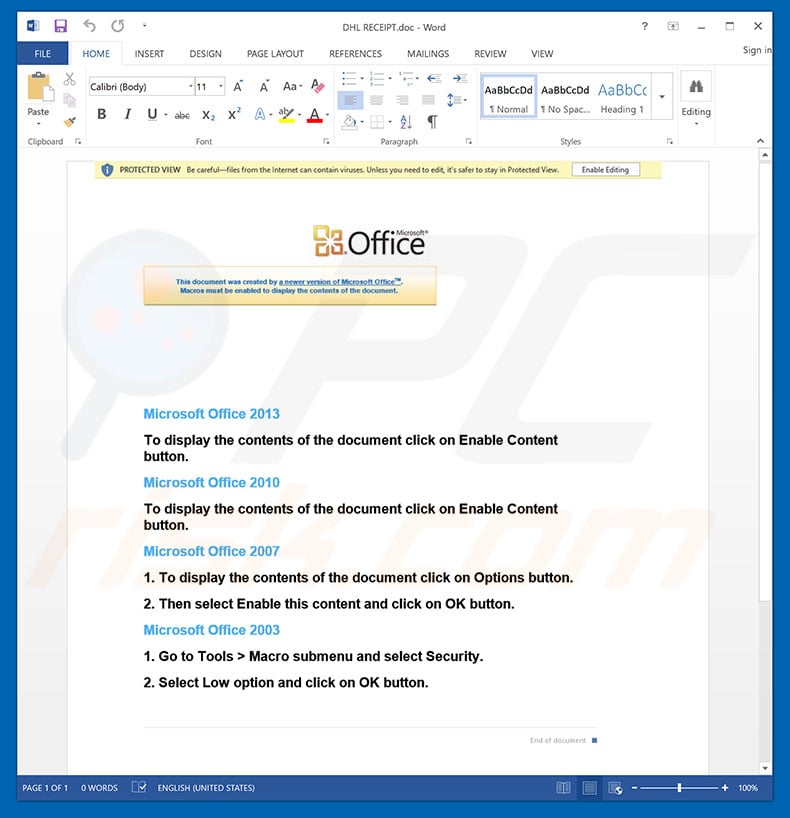Screen dimensions: 790x818
Task: Open the FILE tab
Action: point(42,54)
